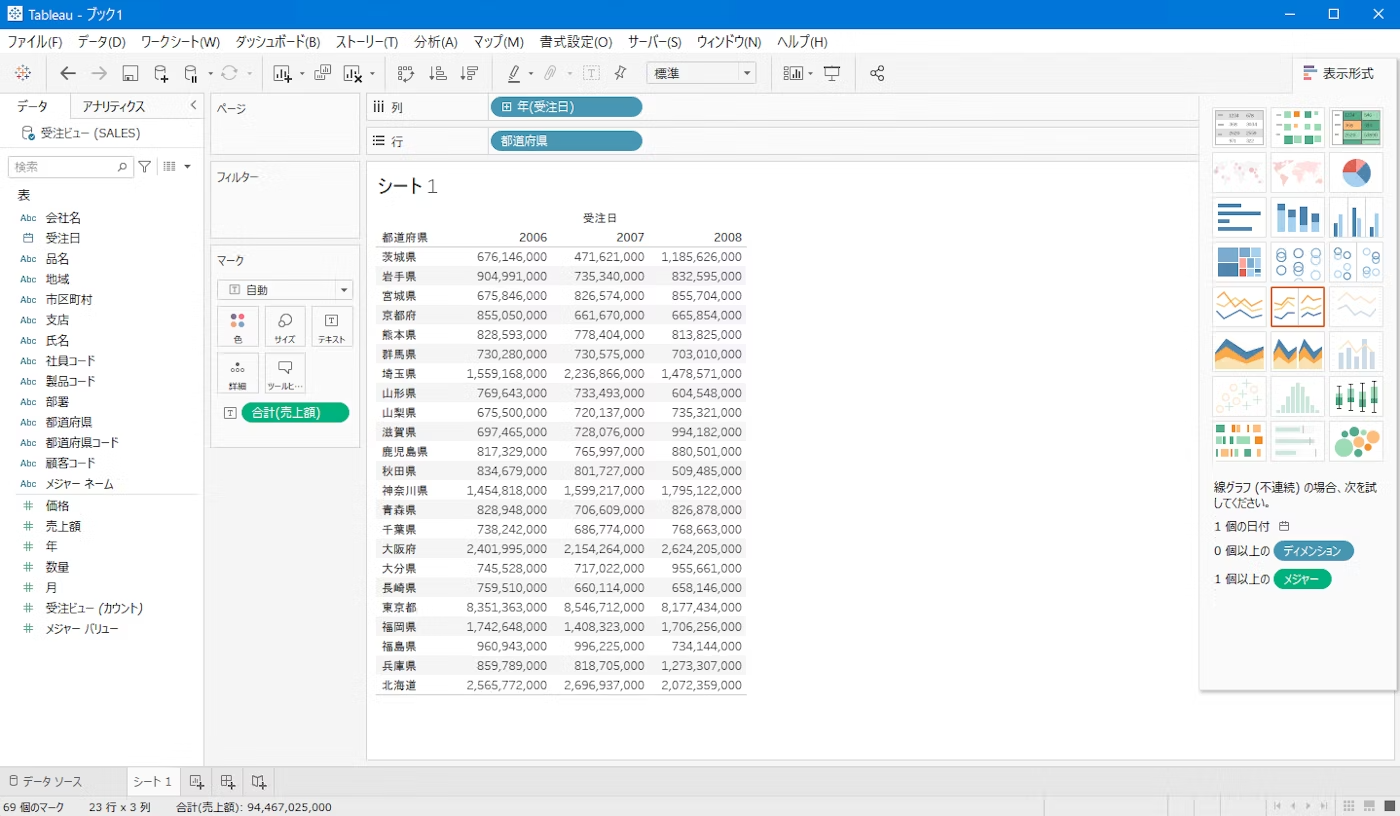This screenshot has width=1400, height=816.
Task: Click inside the 検索 field search box
Action: point(70,167)
